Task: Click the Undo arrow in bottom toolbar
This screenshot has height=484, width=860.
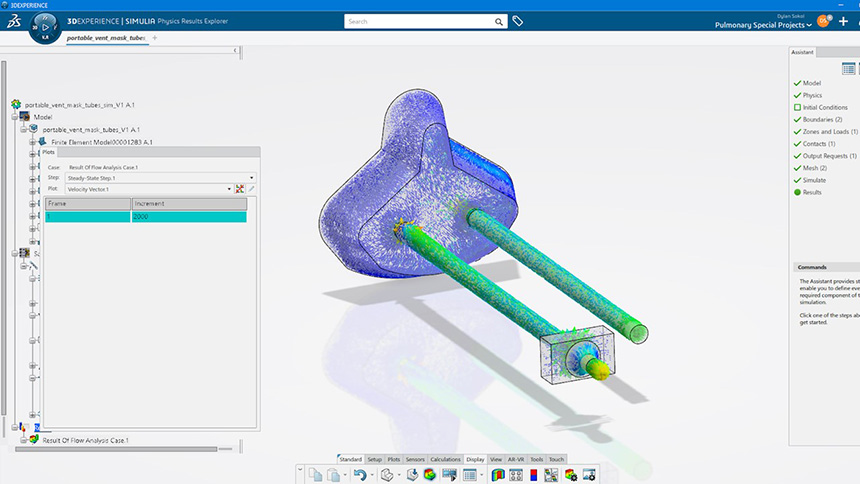Action: [x=359, y=474]
